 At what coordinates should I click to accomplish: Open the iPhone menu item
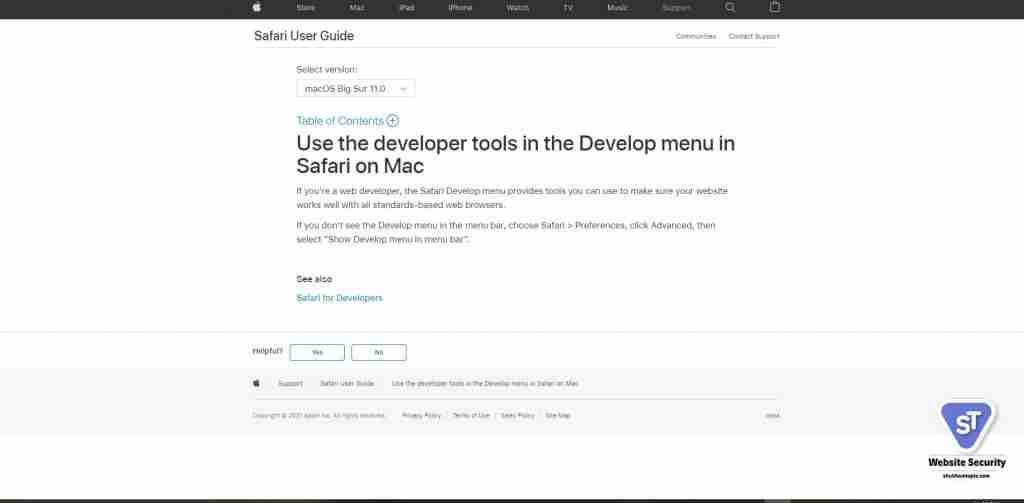tap(460, 8)
